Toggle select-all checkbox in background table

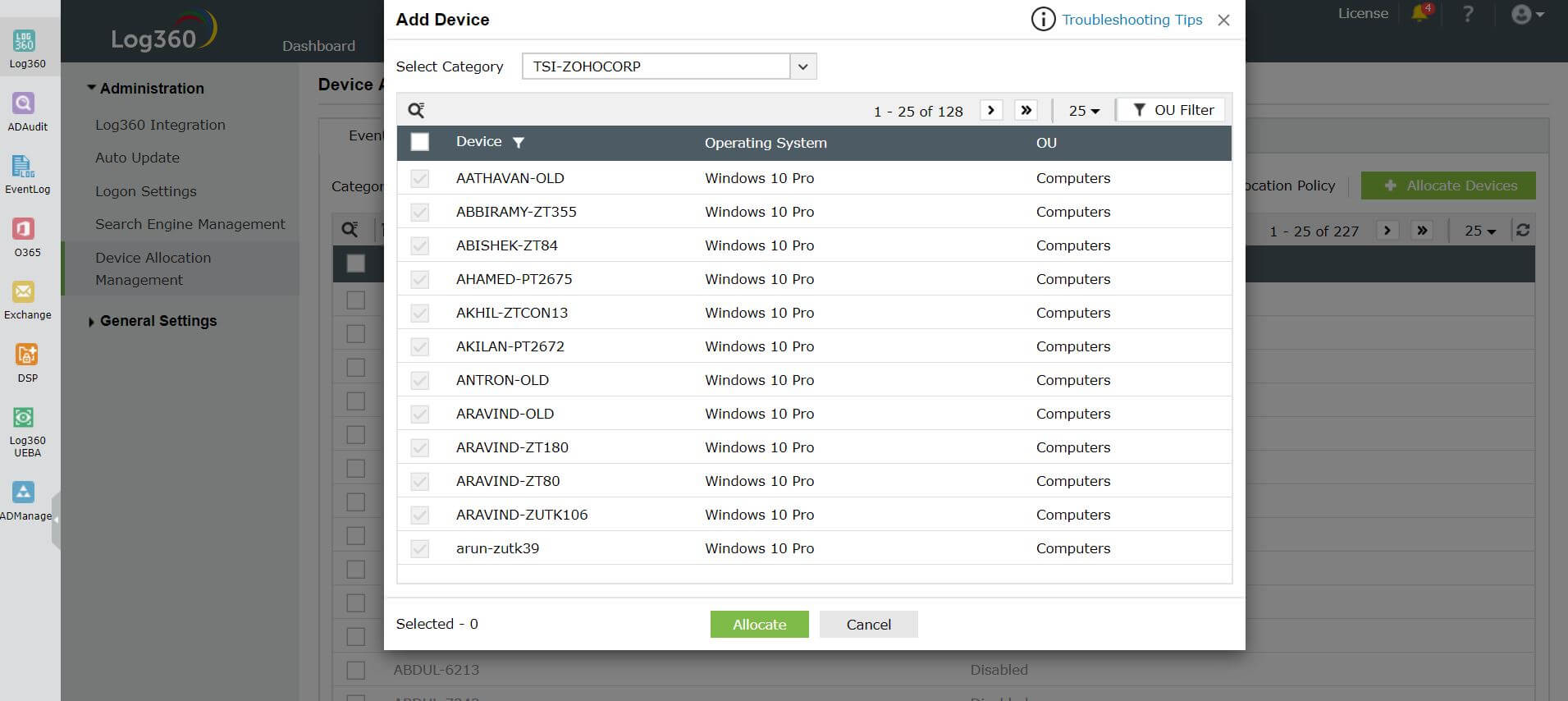pos(355,263)
